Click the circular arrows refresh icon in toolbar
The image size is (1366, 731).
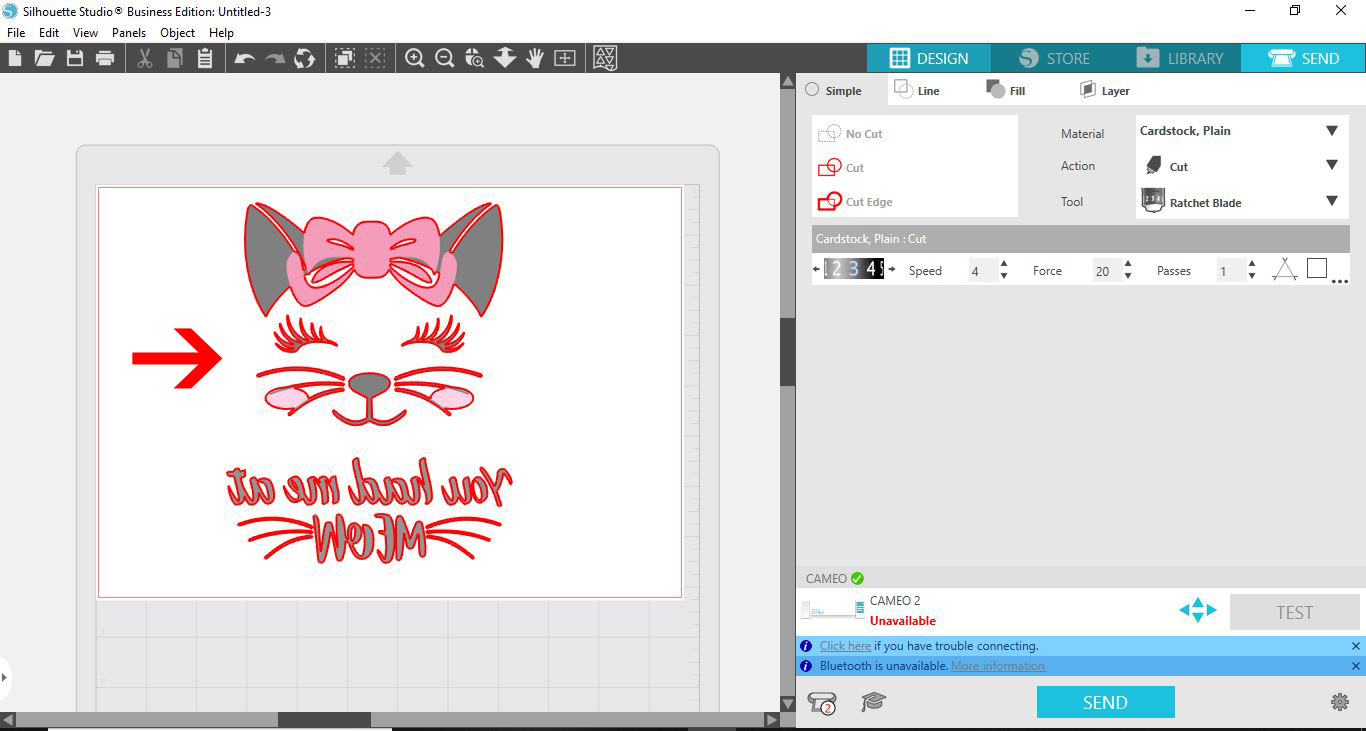coord(305,58)
